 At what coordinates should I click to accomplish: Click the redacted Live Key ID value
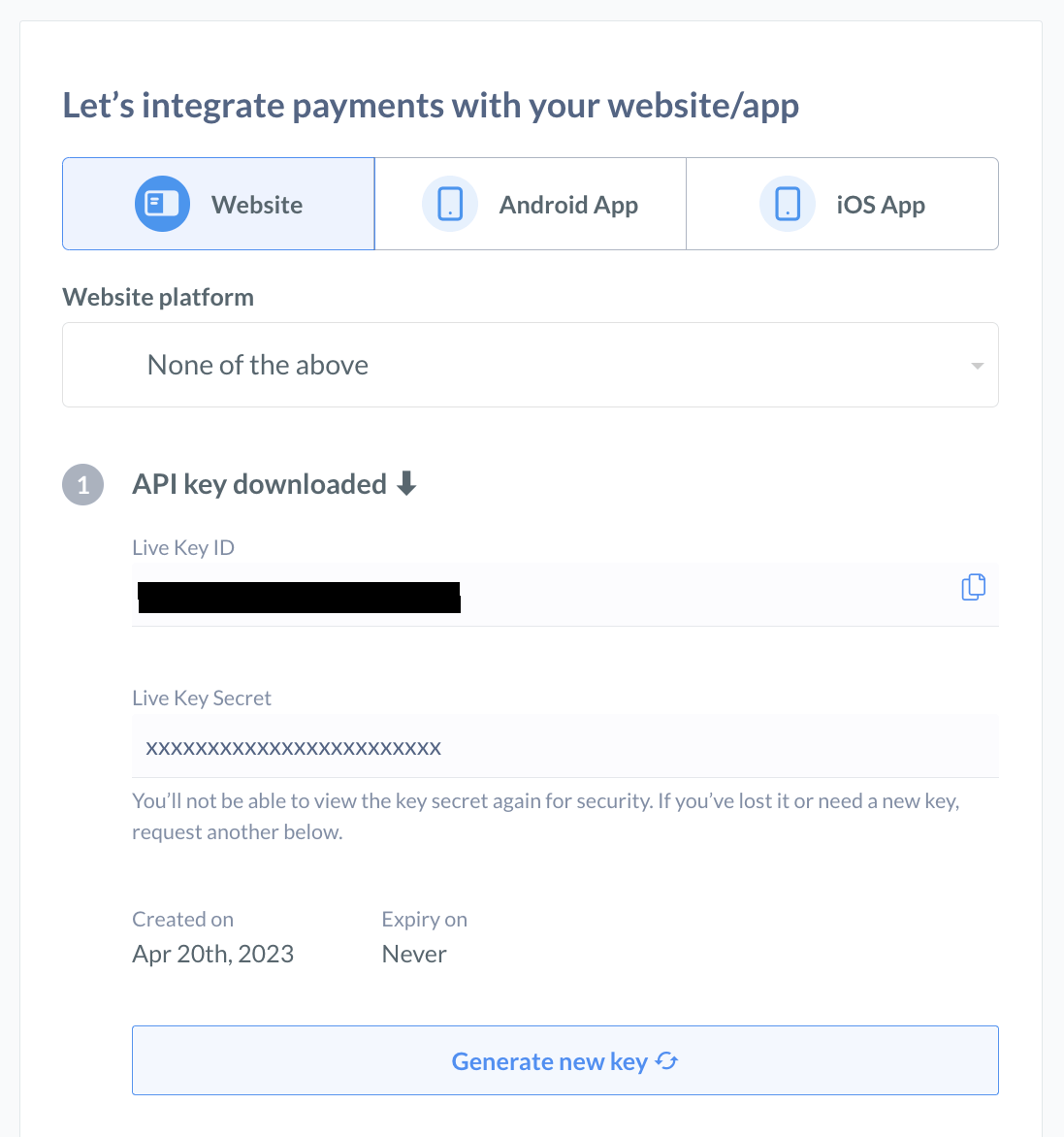(299, 598)
